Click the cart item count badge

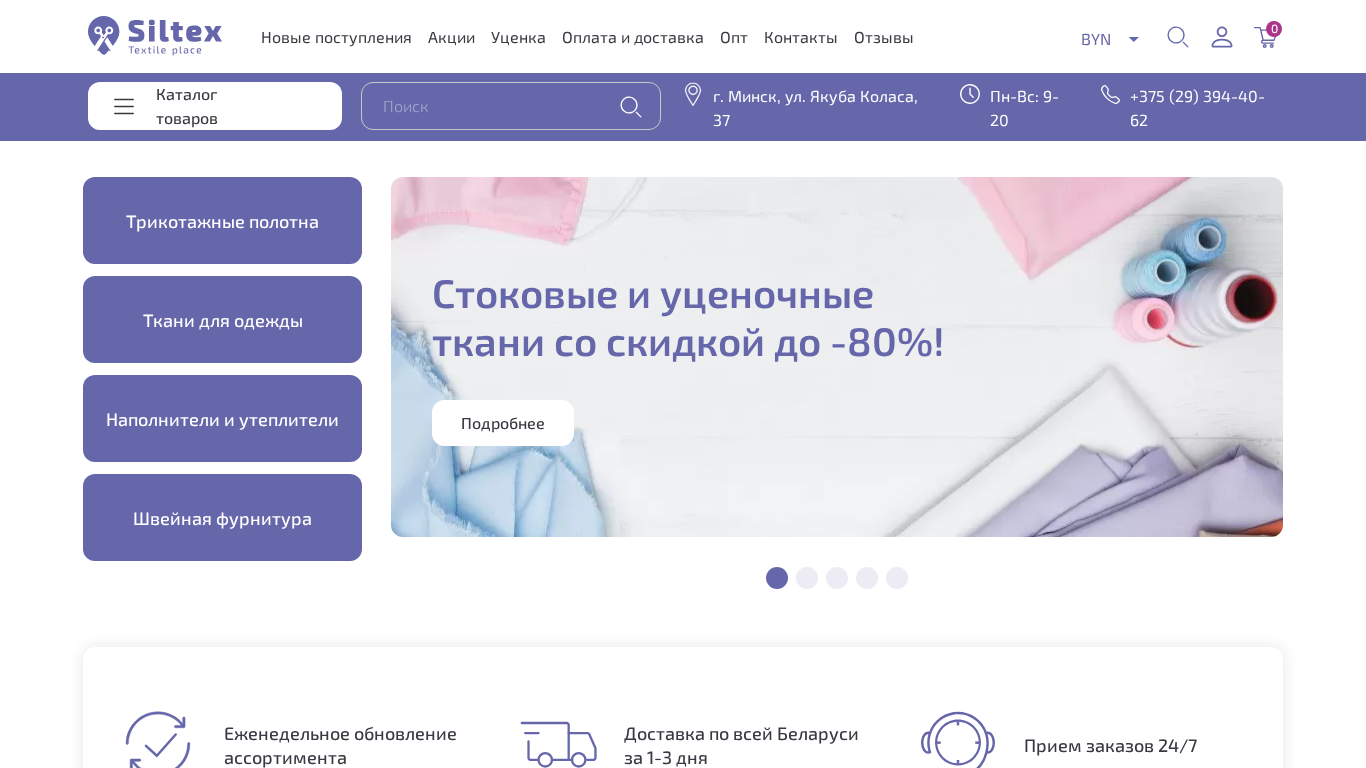pyautogui.click(x=1274, y=29)
